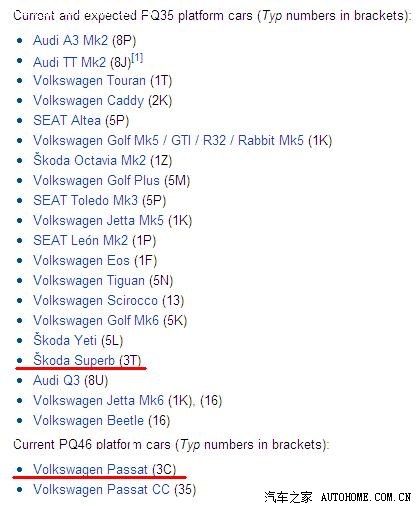This screenshot has height=506, width=418.
Task: Open the SEAT Toledo Mk3 link
Action: tap(85, 201)
